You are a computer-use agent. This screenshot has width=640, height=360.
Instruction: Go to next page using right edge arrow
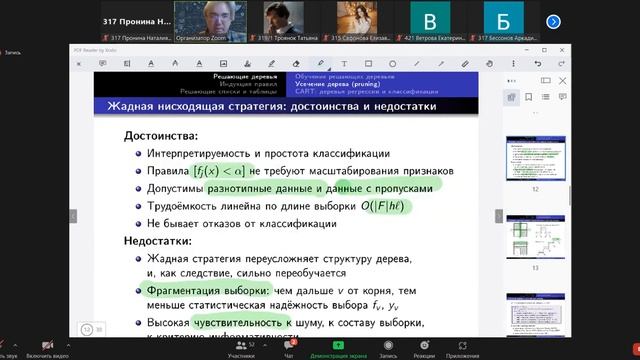(499, 216)
